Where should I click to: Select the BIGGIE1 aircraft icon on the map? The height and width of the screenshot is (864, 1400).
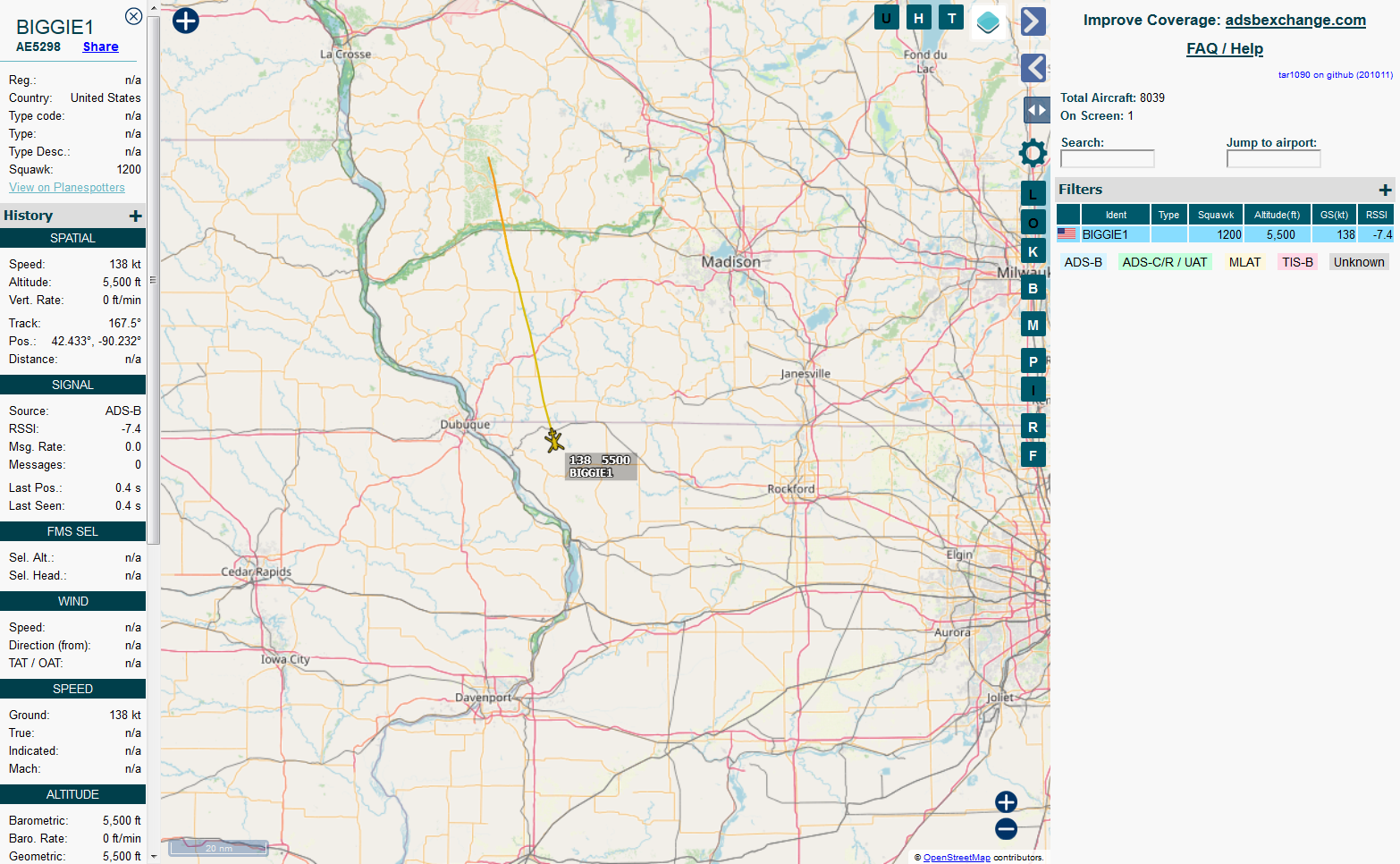(554, 440)
